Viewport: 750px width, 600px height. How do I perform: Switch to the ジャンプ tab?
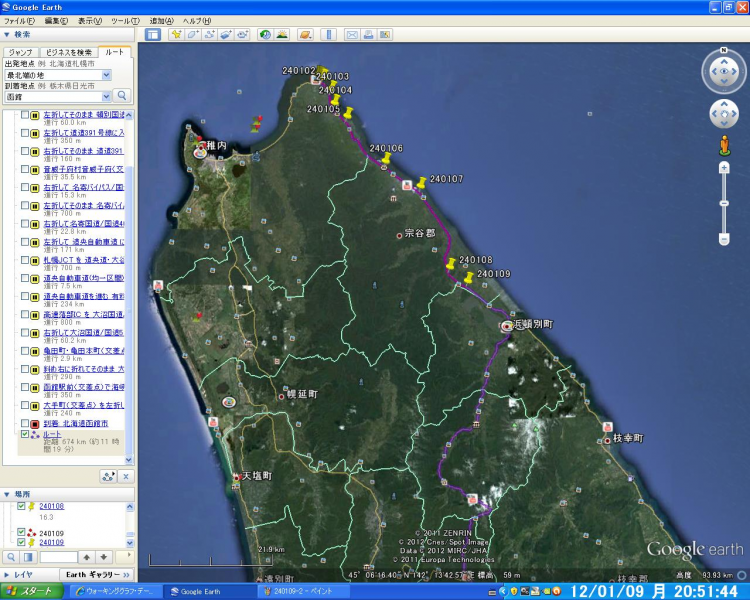(21, 52)
